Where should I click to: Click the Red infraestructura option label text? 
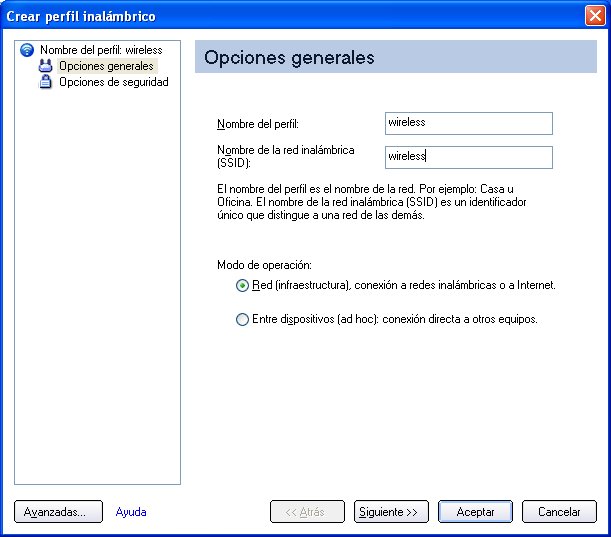click(x=404, y=285)
